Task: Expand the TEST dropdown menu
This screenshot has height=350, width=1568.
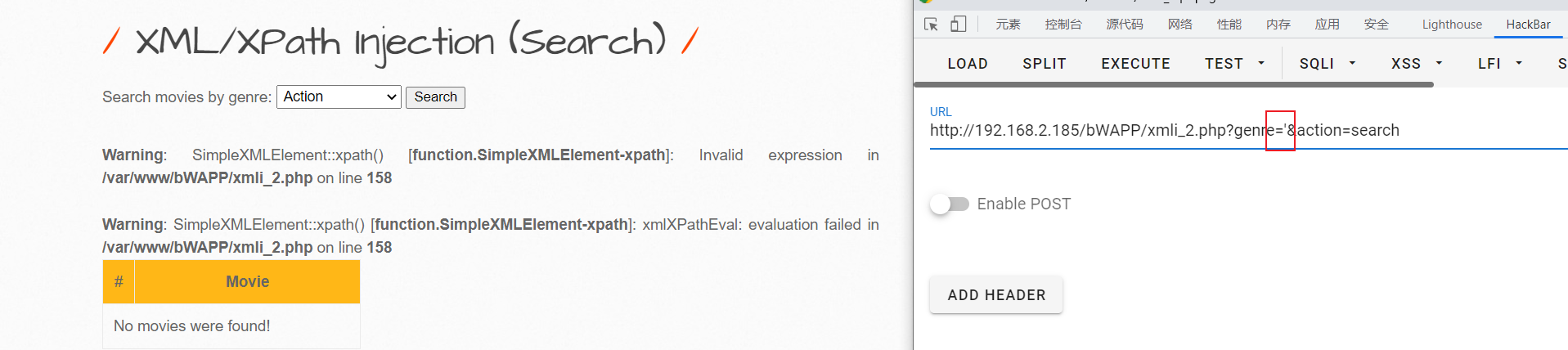Action: click(1234, 64)
